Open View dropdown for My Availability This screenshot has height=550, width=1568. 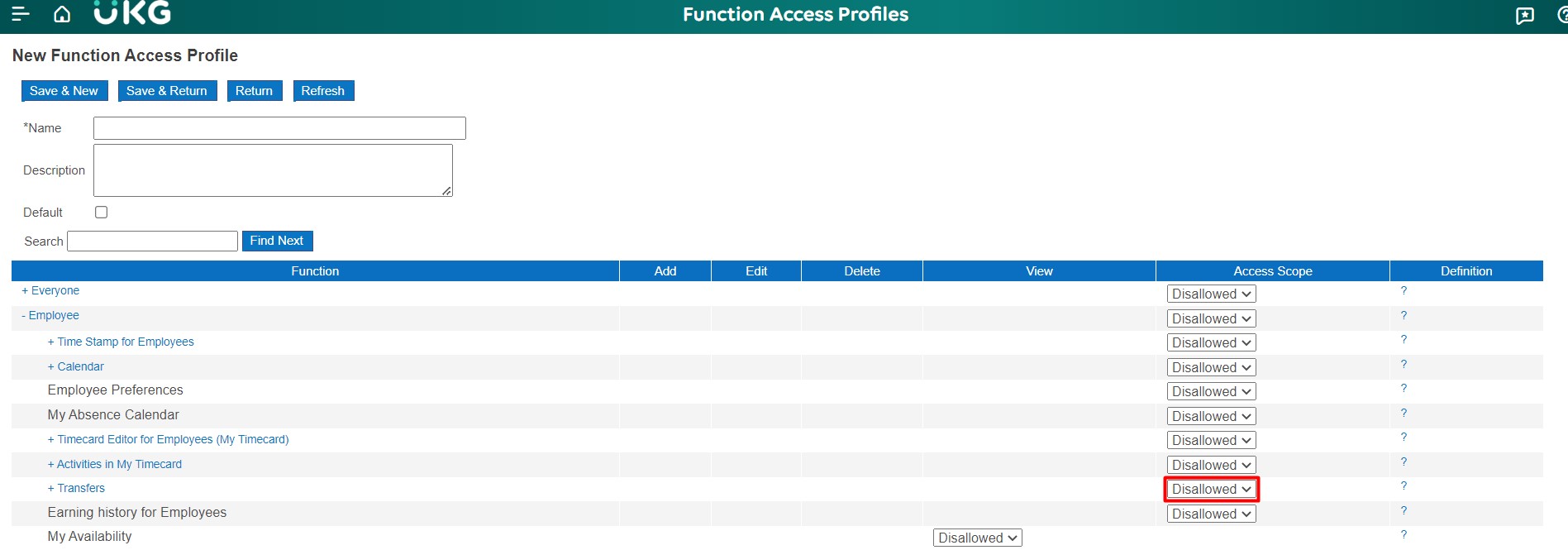[x=978, y=538]
